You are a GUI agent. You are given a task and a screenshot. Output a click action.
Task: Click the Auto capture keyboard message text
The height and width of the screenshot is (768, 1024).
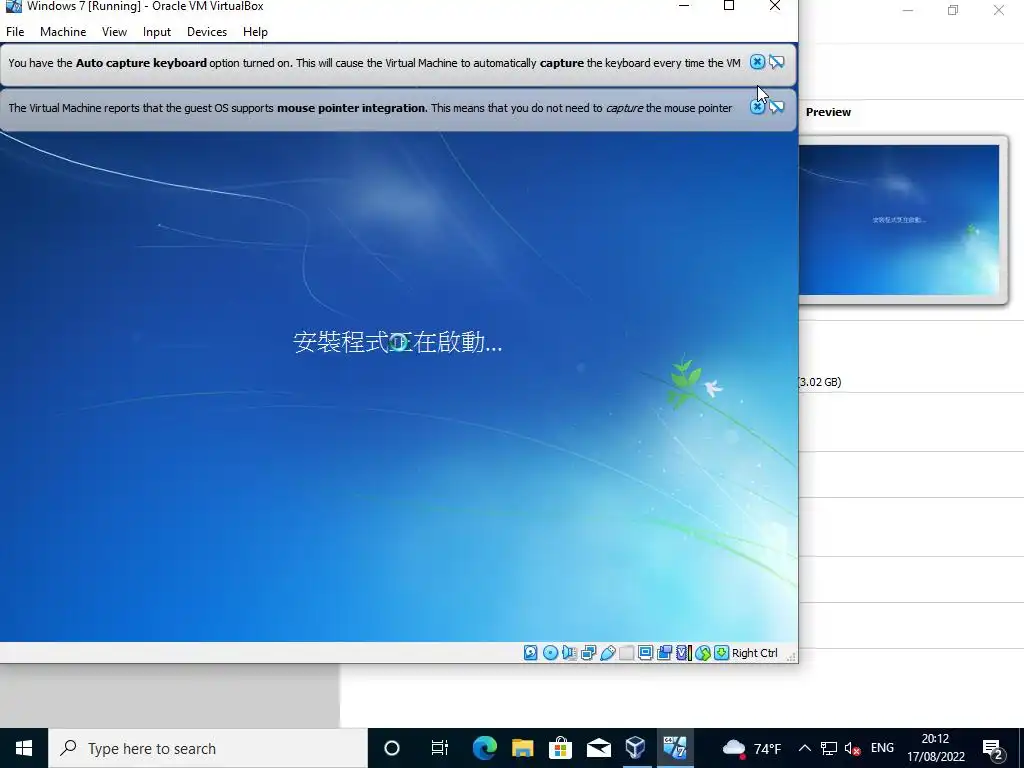click(x=374, y=63)
